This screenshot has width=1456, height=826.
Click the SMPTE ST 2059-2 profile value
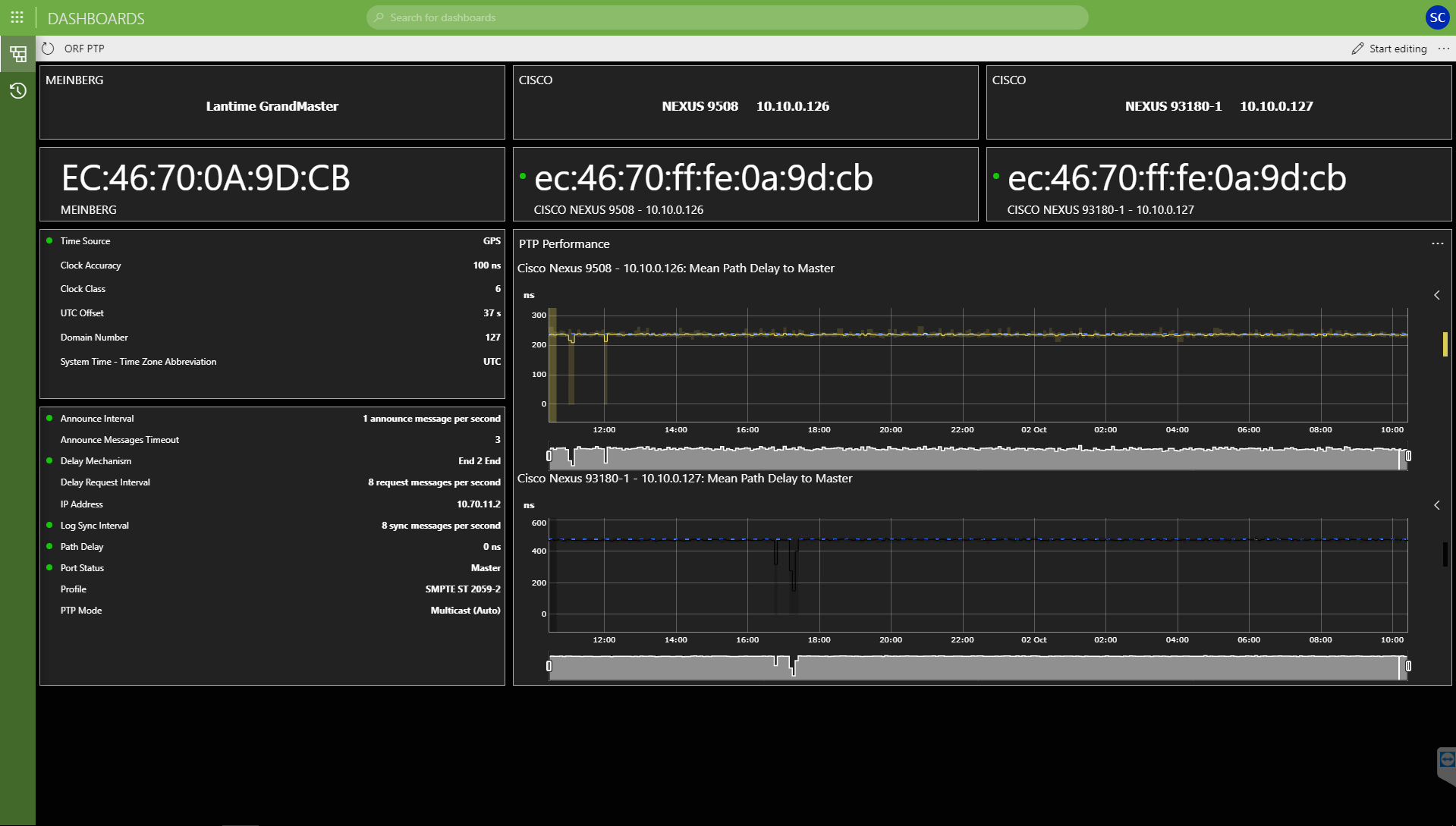(x=463, y=589)
